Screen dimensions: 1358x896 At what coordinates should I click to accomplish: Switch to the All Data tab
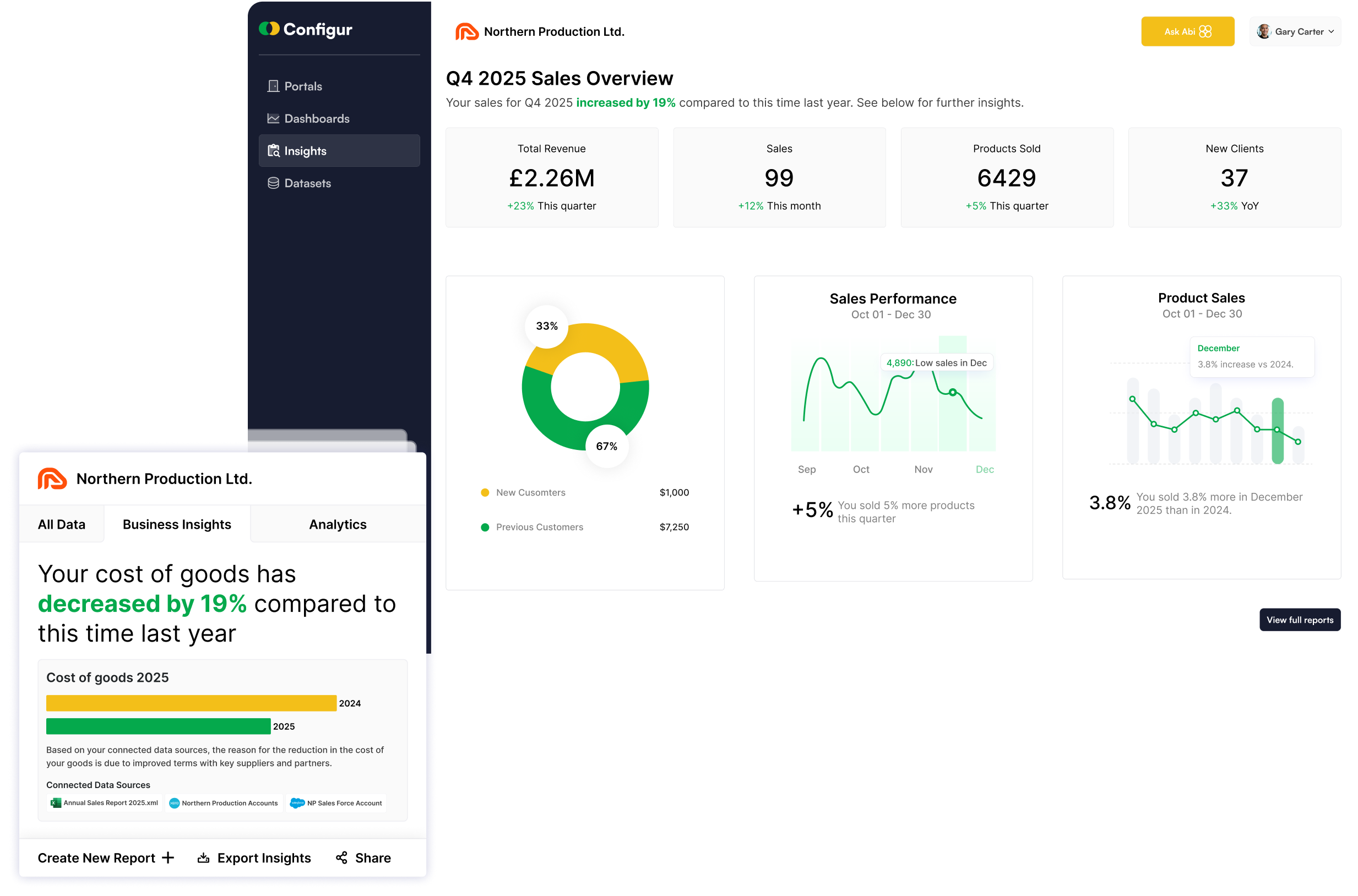(x=62, y=524)
